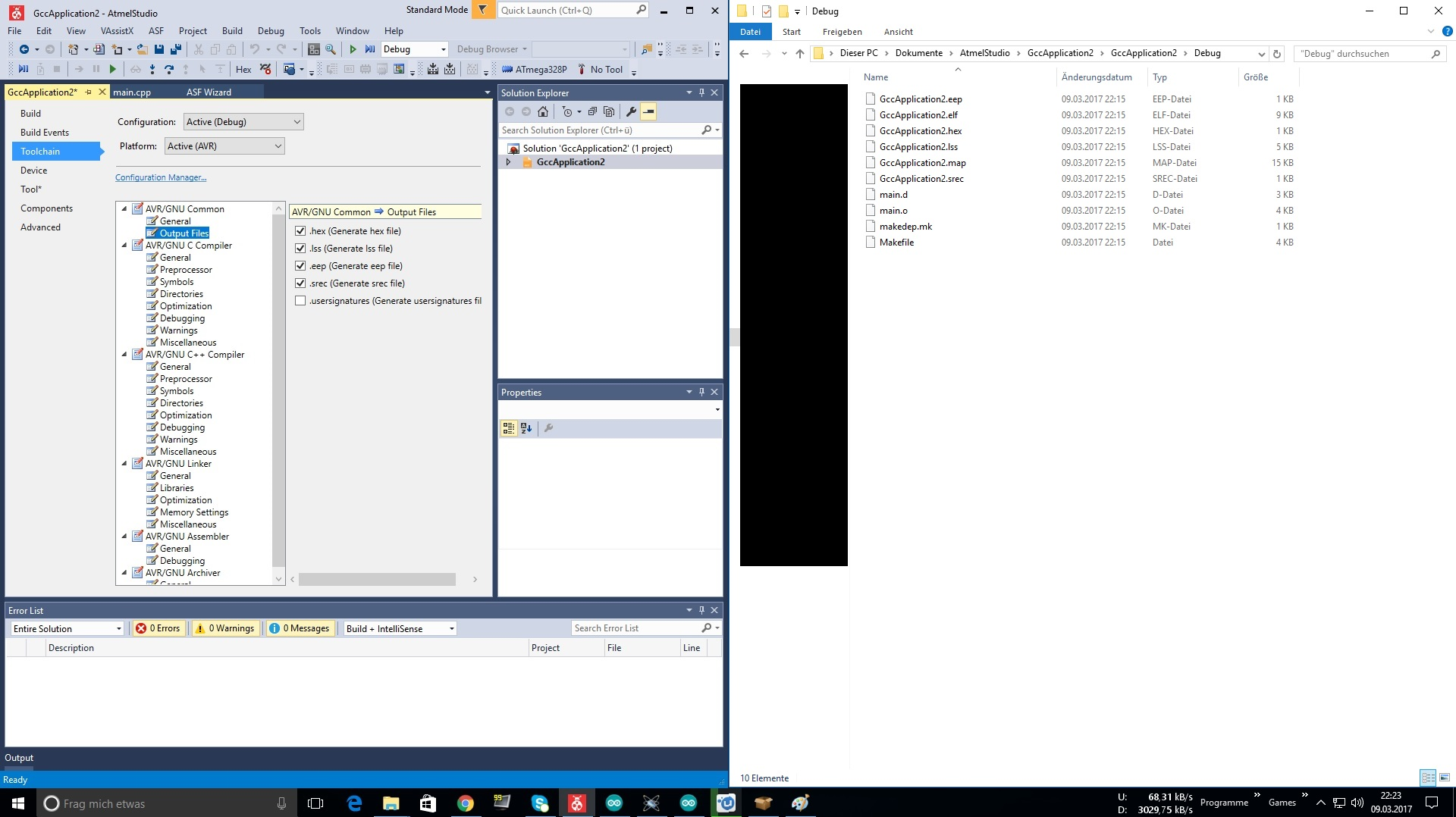Click the Home icon in Solution Explorer
The image size is (1456, 817).
click(x=543, y=111)
